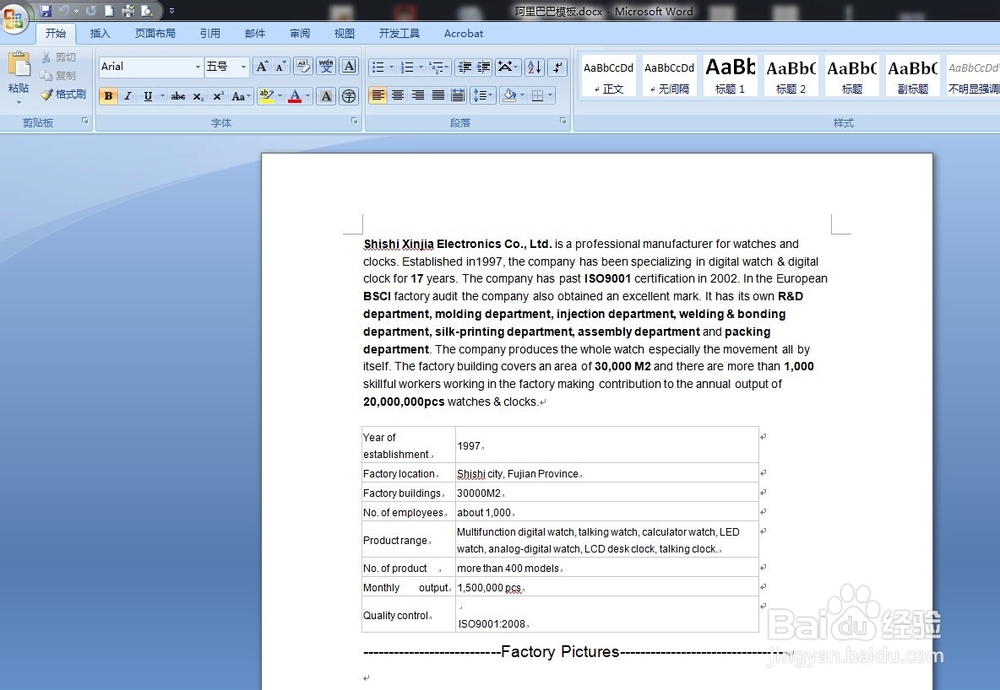Toggle bold formatting
1000x690 pixels.
tap(108, 96)
